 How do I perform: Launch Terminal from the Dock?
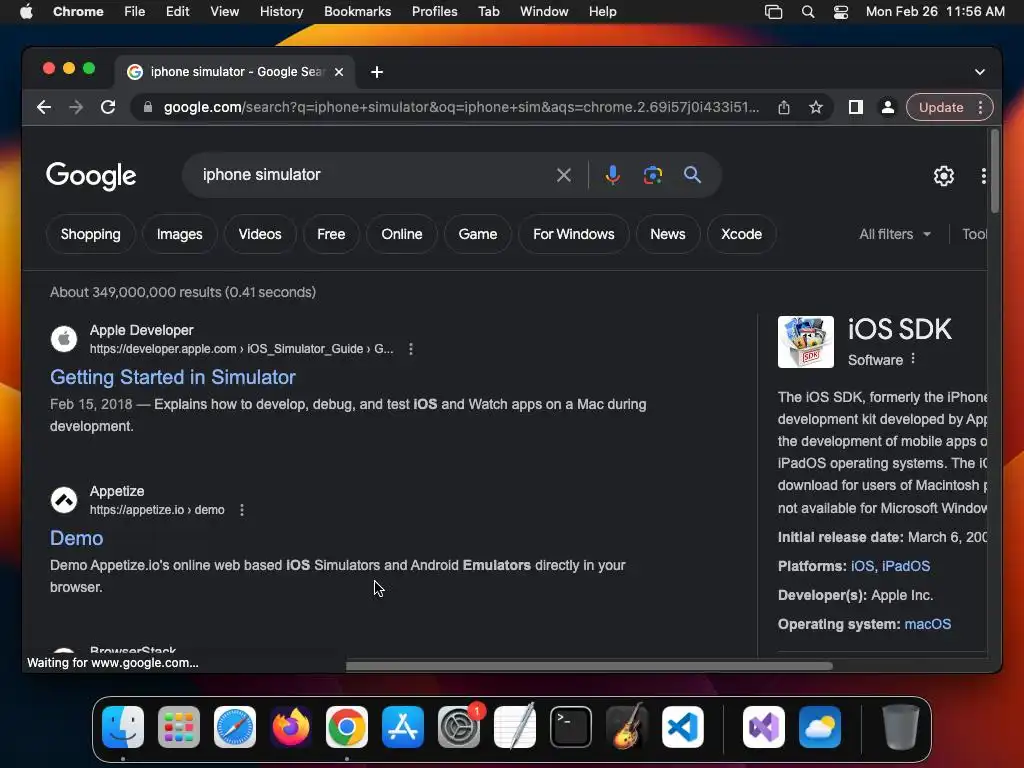click(x=571, y=727)
